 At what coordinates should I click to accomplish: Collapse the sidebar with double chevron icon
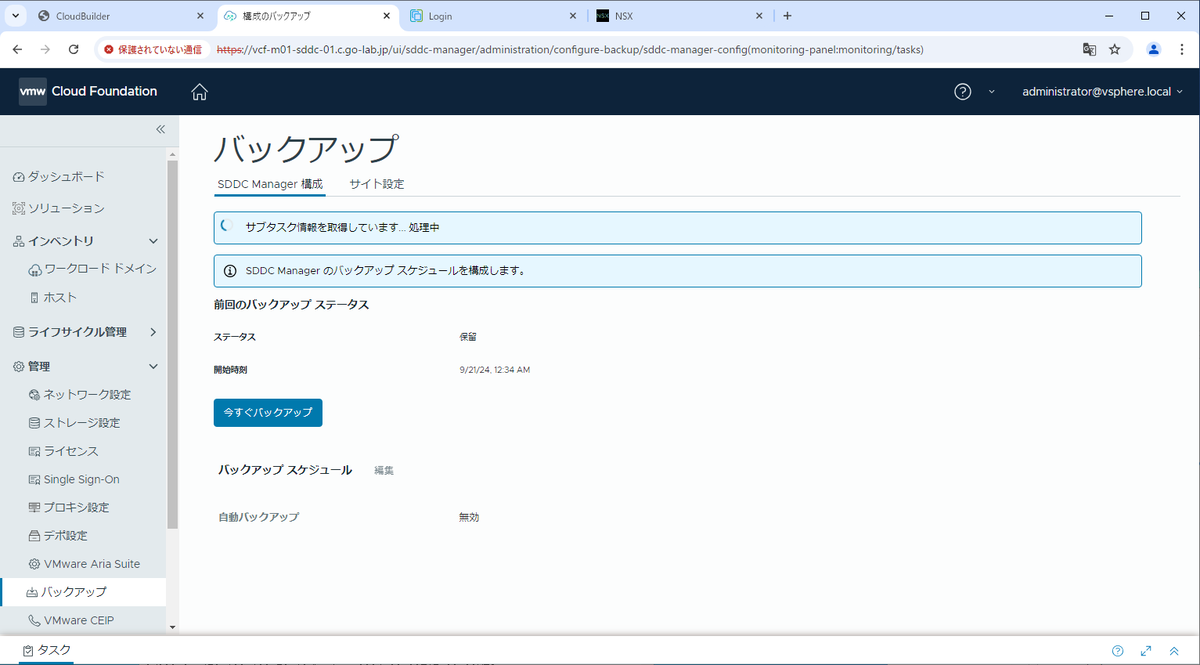[x=160, y=130]
